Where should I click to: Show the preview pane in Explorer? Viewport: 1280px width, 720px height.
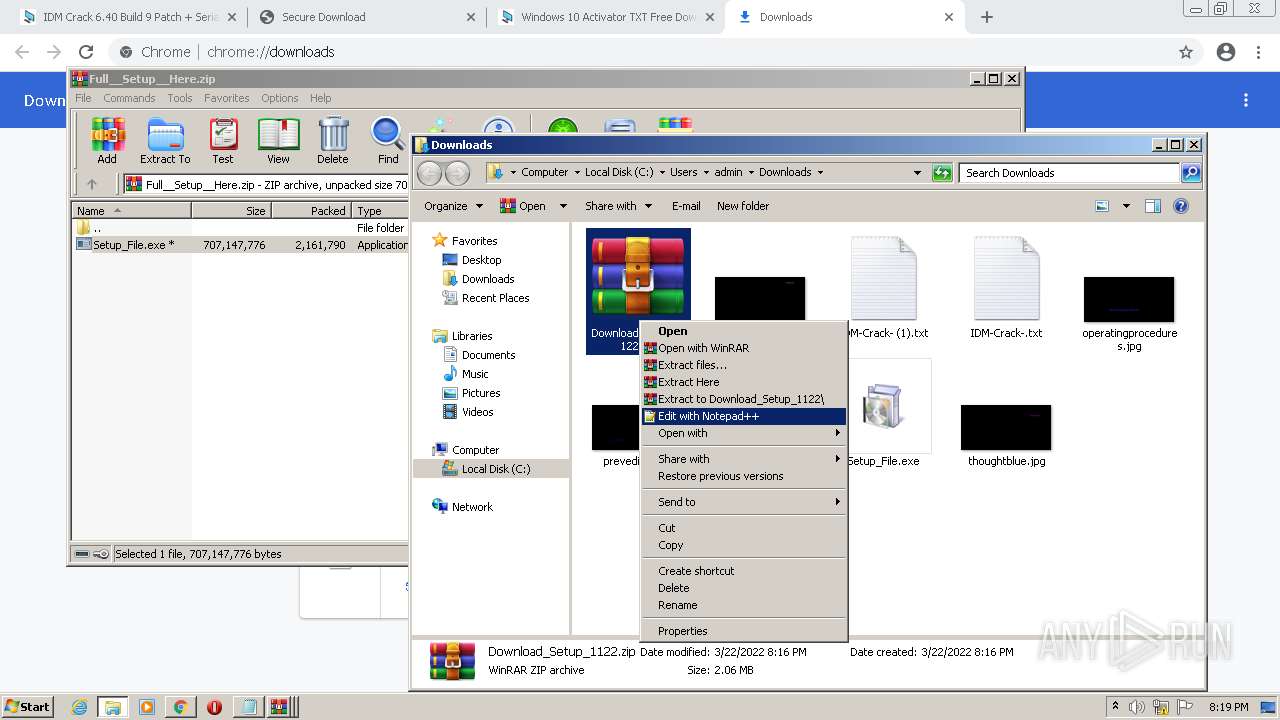[x=1153, y=206]
